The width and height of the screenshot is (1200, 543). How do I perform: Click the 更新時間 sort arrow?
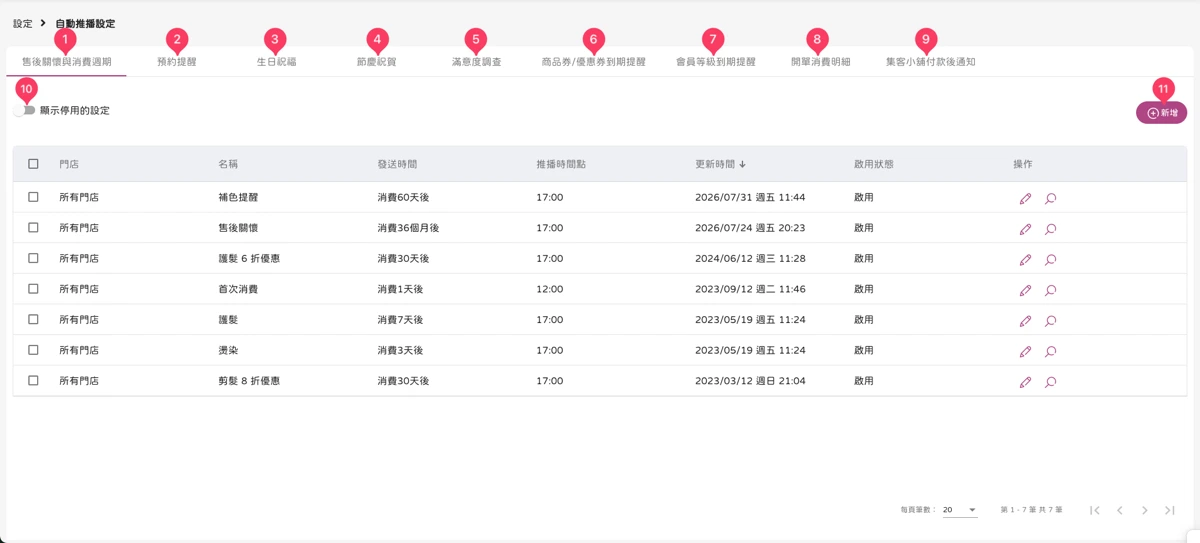pos(743,164)
